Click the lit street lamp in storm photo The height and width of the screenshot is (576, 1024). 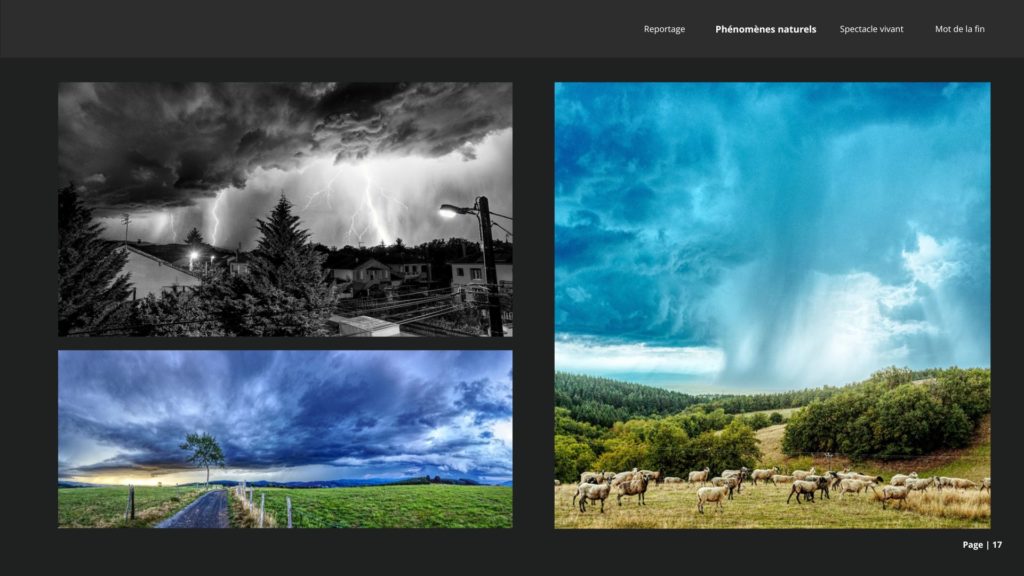[x=453, y=210]
